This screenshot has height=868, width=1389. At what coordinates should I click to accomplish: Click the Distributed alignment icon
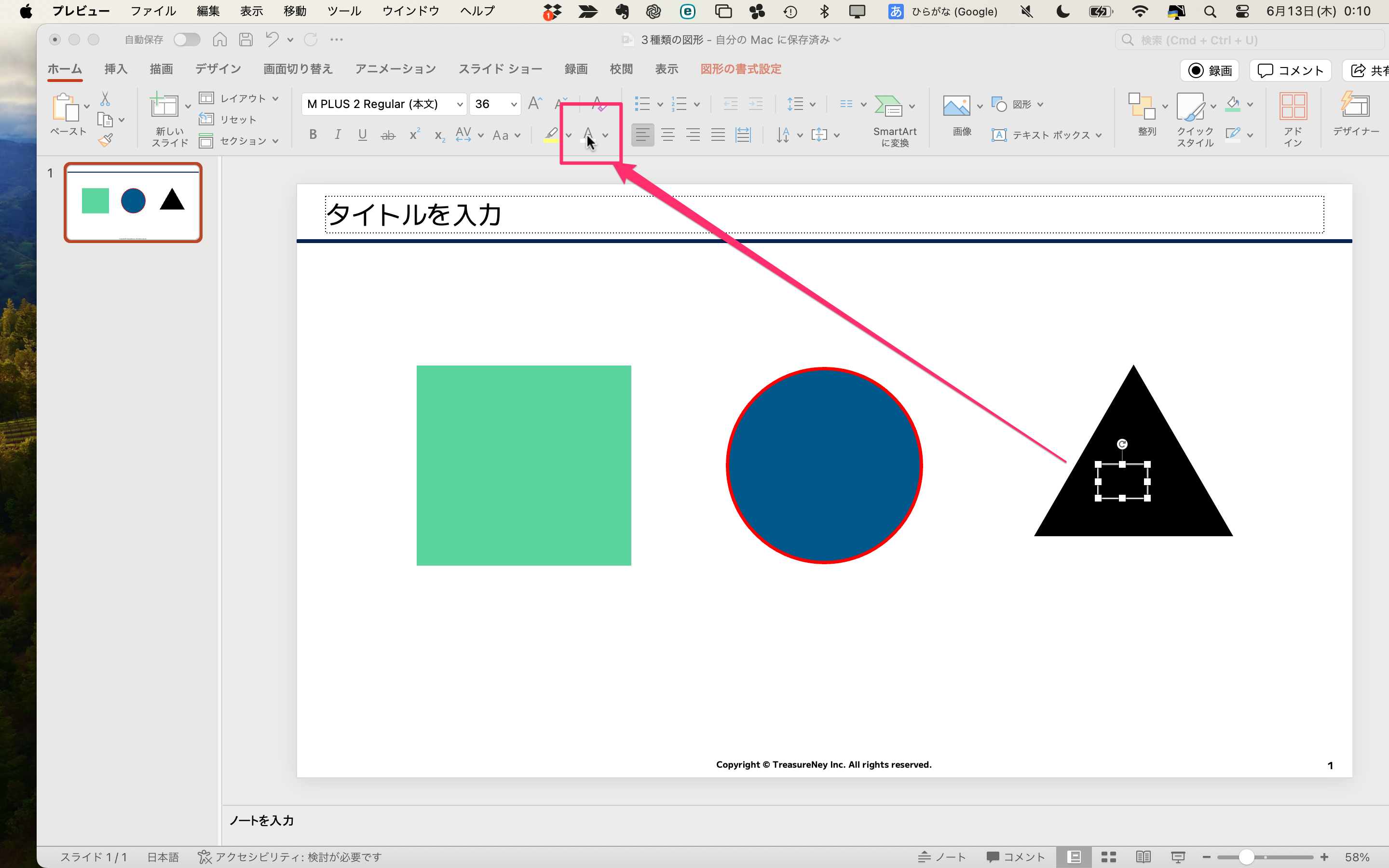(x=743, y=136)
